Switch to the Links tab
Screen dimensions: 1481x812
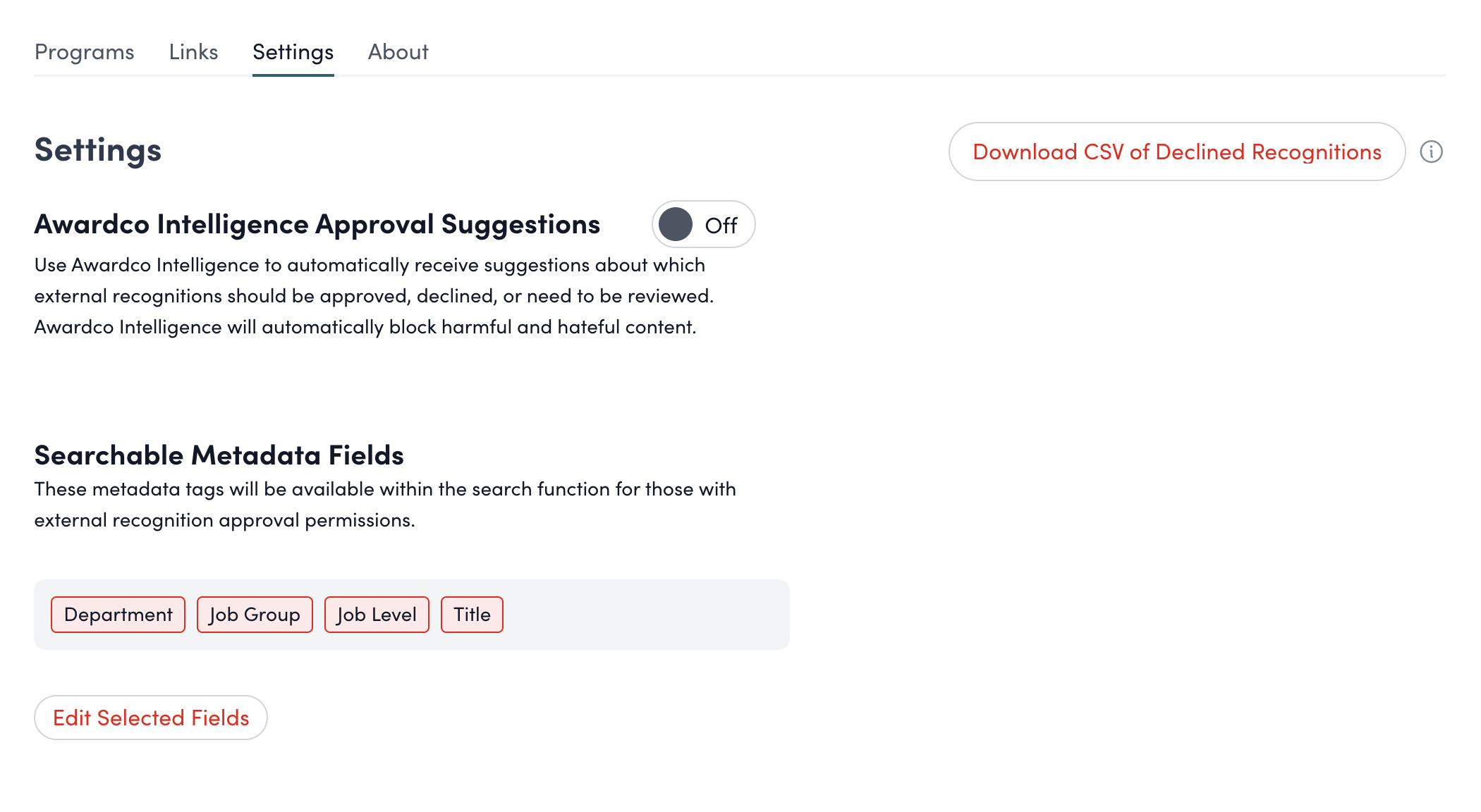tap(193, 52)
